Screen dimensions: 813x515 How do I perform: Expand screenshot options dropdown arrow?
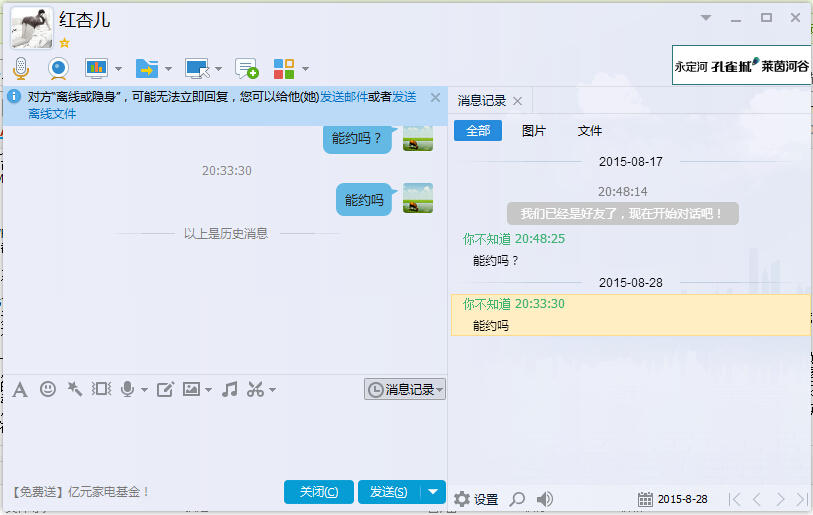(272, 389)
